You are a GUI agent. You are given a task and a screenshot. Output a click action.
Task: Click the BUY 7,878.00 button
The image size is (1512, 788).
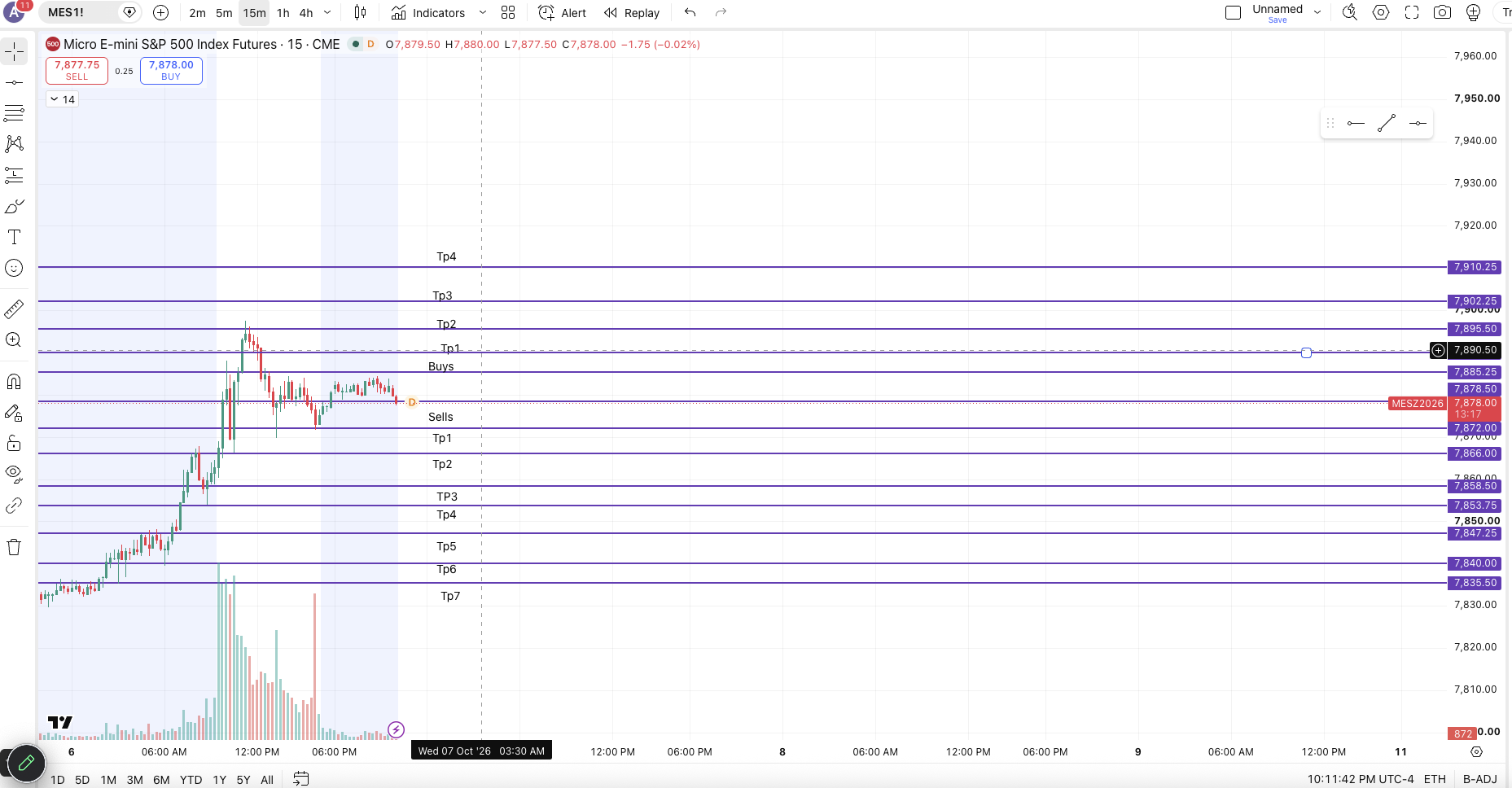(x=171, y=70)
